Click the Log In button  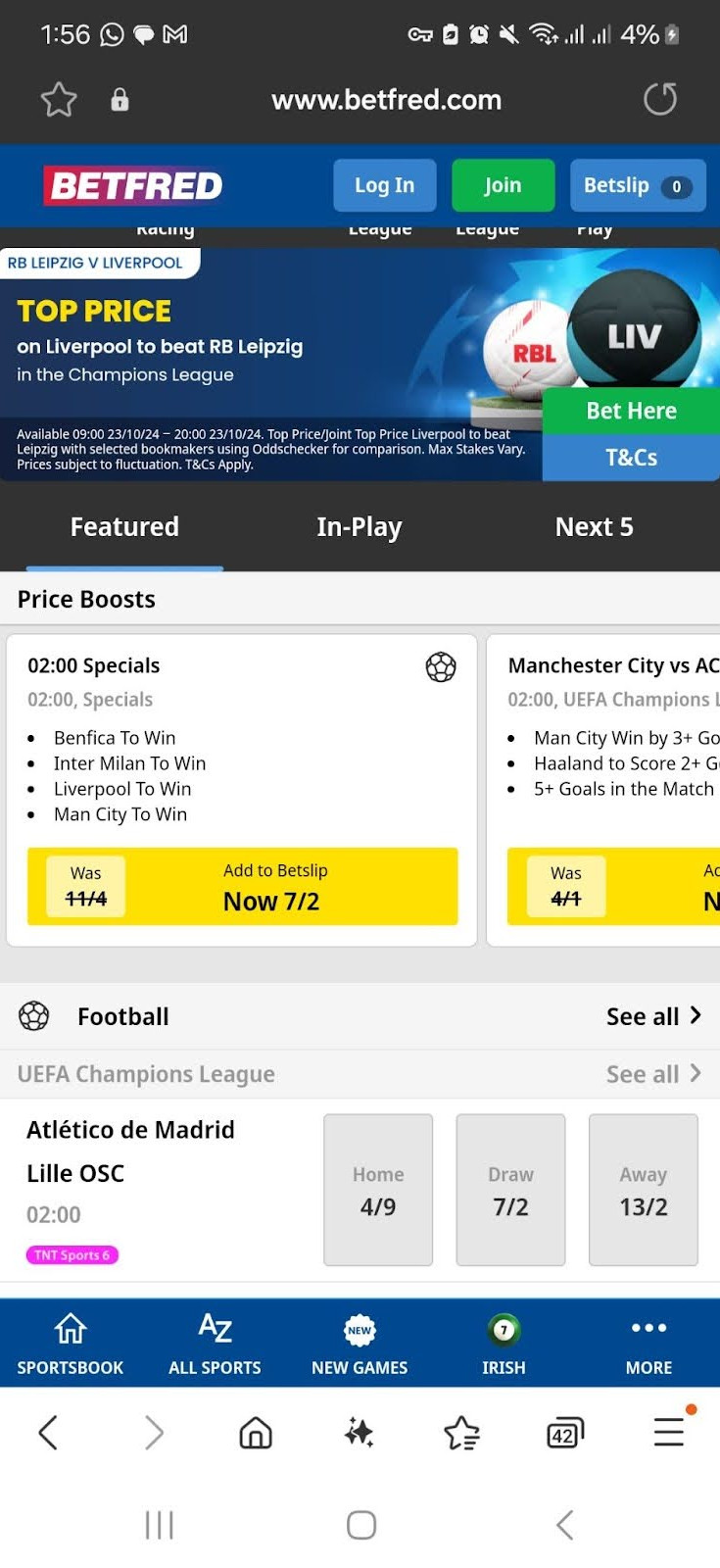[x=384, y=185]
